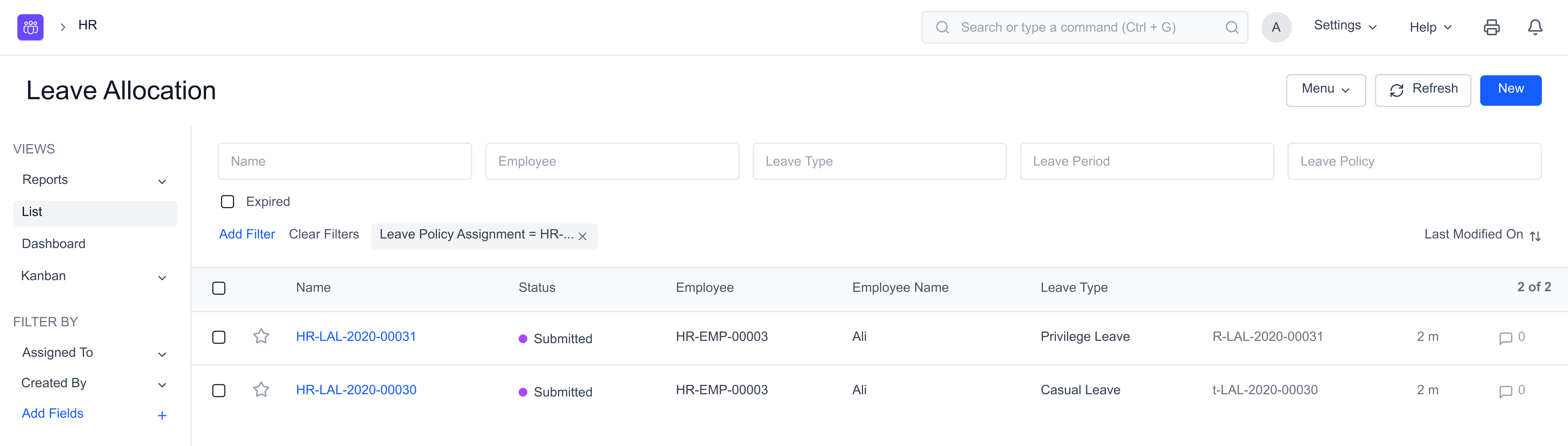The height and width of the screenshot is (446, 1568).
Task: Click the Status column header
Action: [x=536, y=288]
